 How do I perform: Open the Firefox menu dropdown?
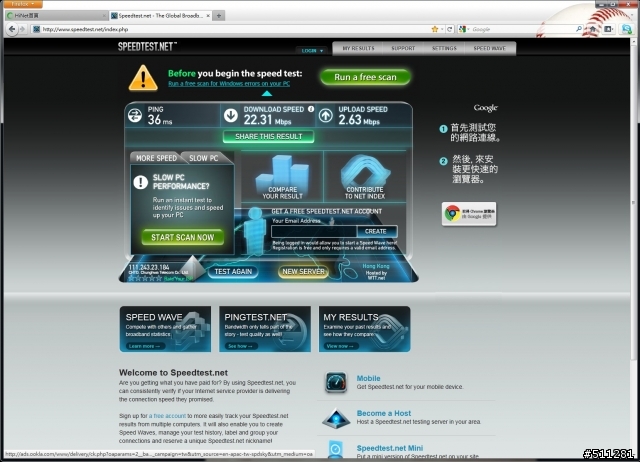(22, 4)
